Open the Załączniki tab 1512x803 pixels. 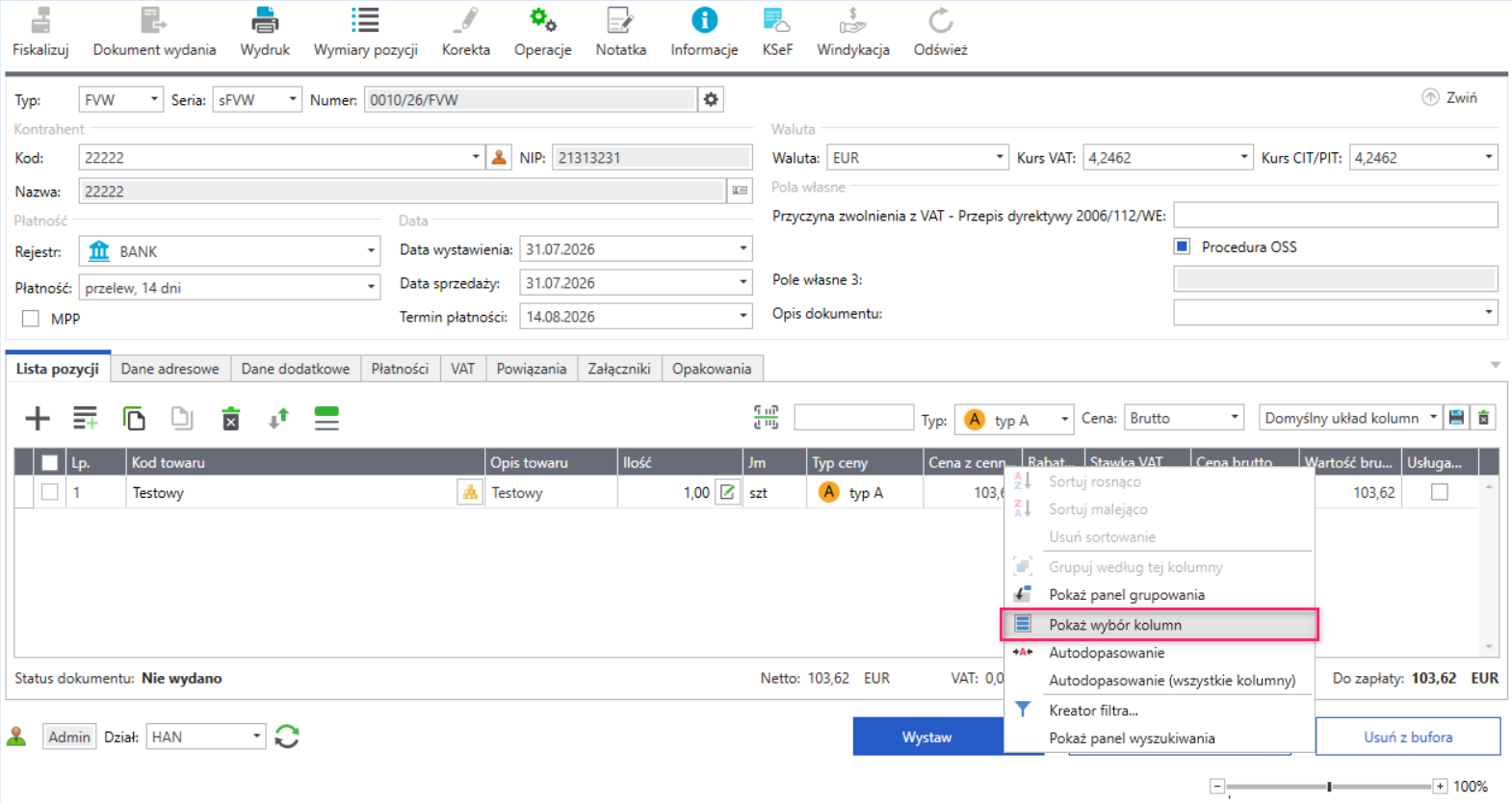[619, 369]
